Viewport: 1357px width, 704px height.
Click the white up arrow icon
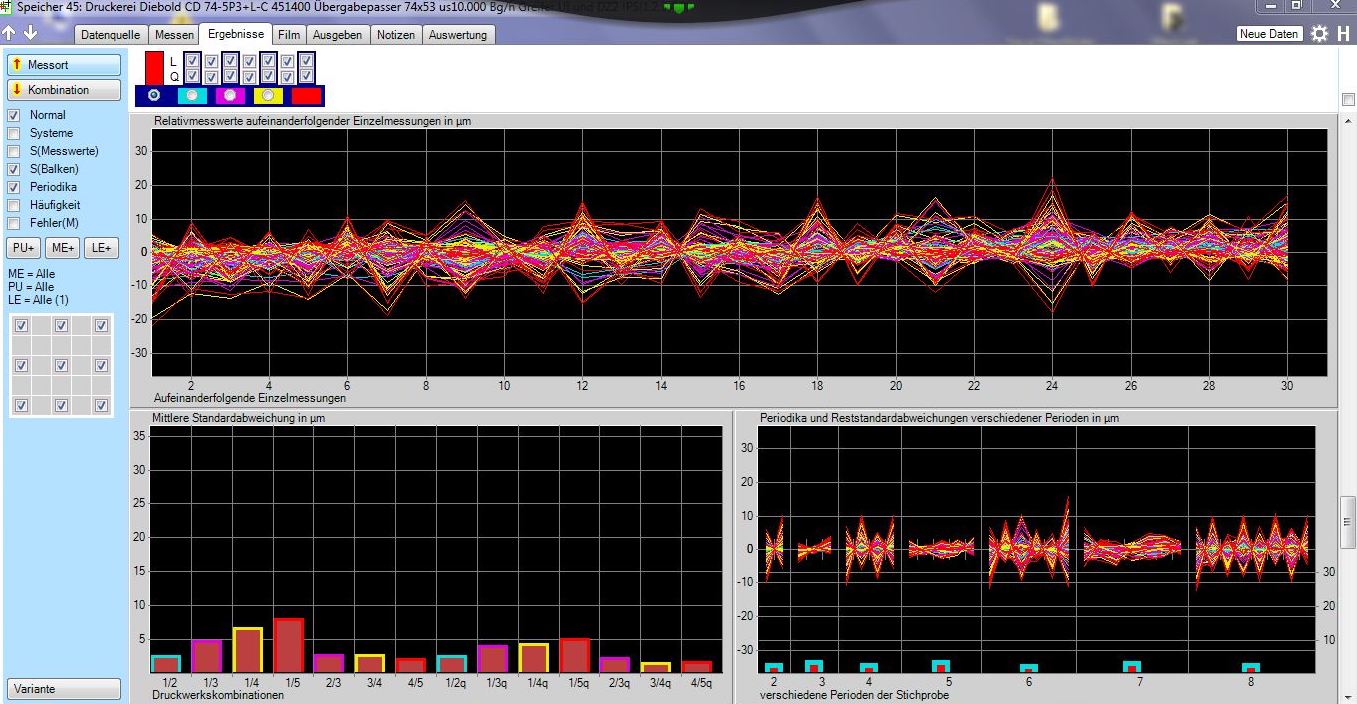(10, 34)
